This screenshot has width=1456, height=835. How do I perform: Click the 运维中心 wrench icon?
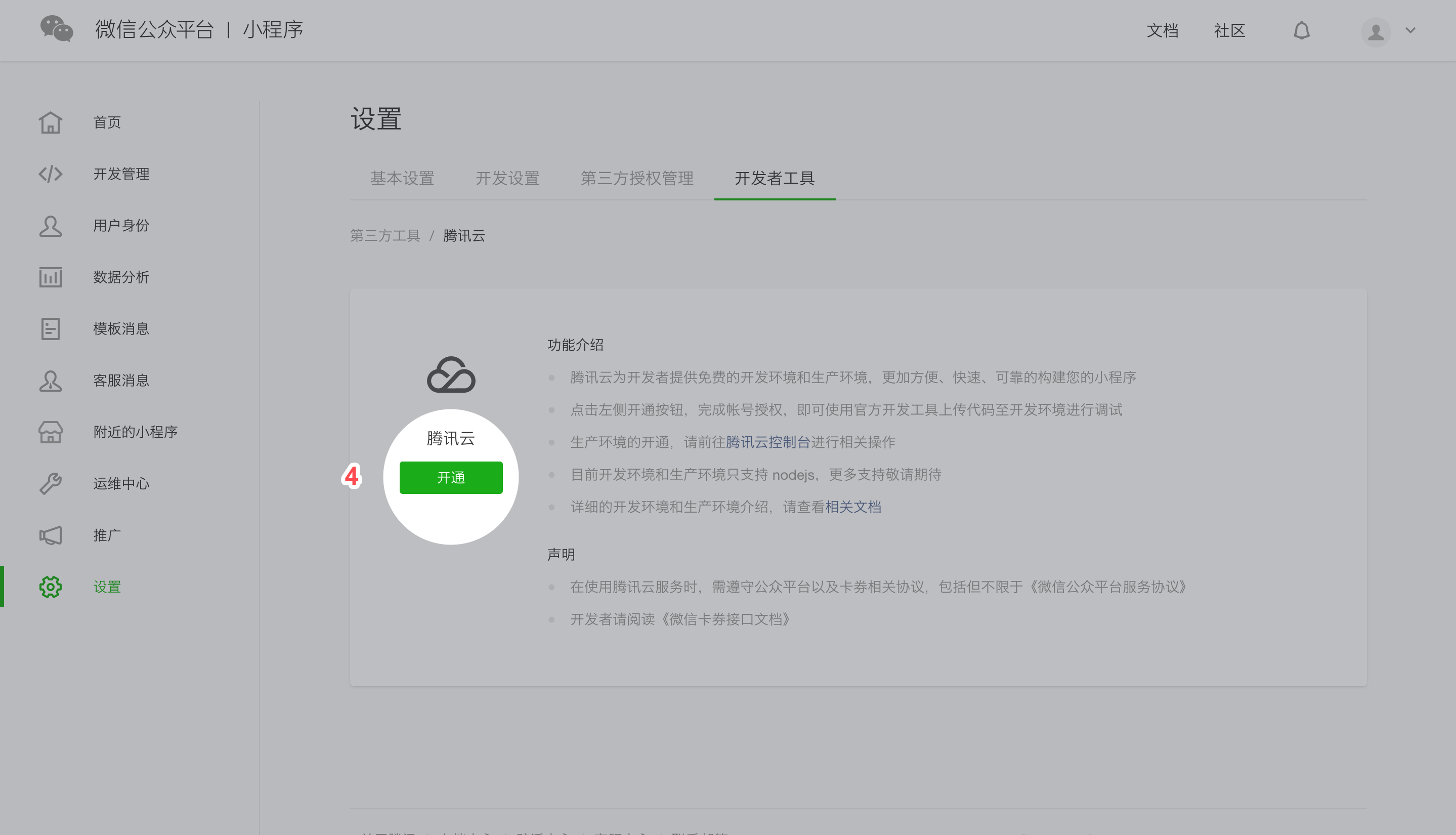coord(51,483)
